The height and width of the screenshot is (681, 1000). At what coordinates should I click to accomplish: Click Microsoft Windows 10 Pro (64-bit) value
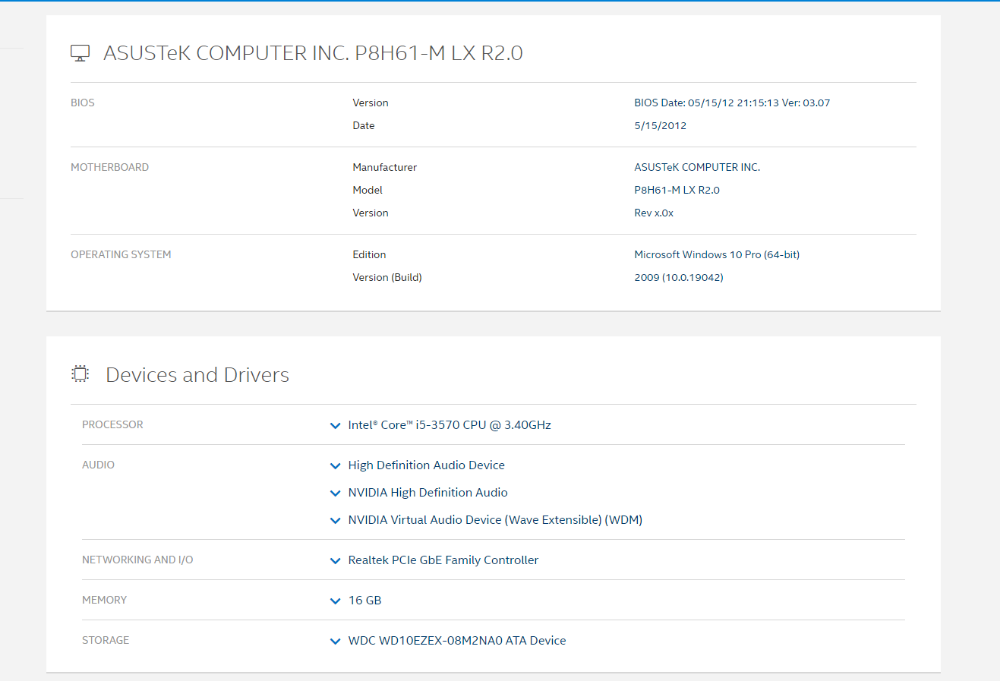[716, 254]
